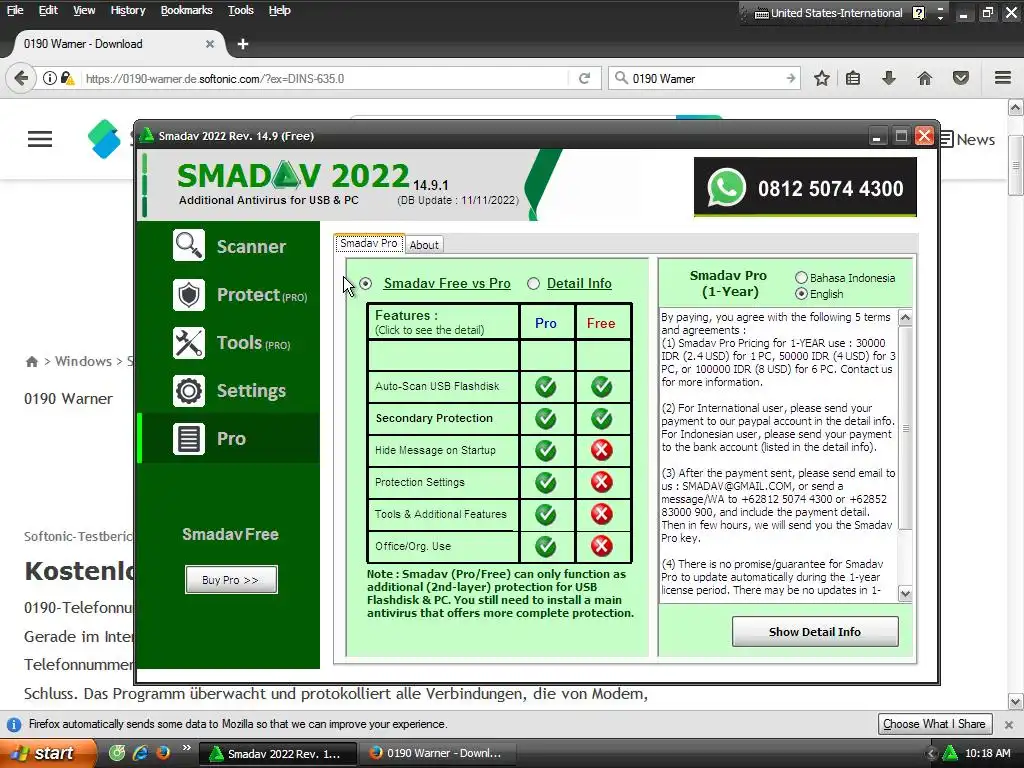Open the Firefox Edit menu
This screenshot has width=1024, height=768.
pos(48,10)
